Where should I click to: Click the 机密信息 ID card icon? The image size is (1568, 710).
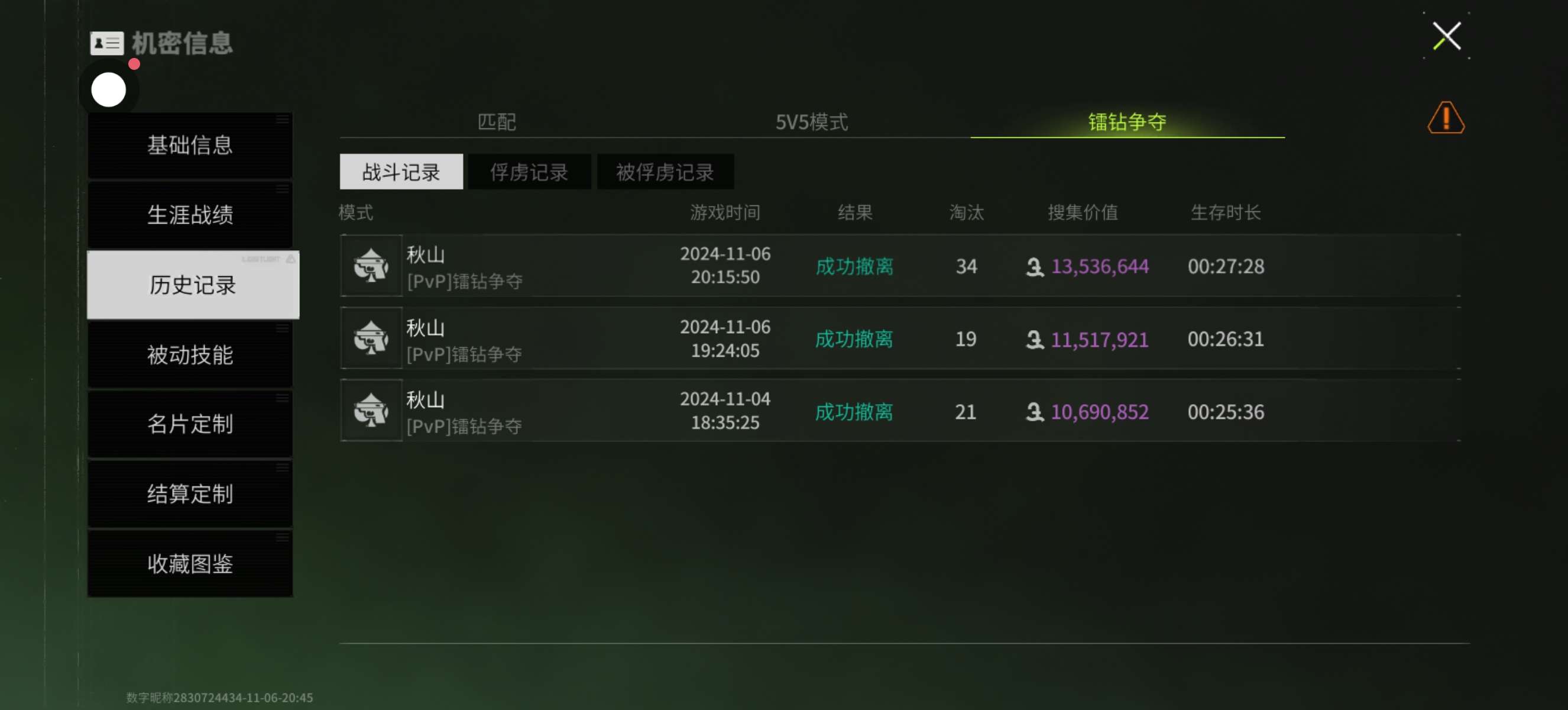106,43
